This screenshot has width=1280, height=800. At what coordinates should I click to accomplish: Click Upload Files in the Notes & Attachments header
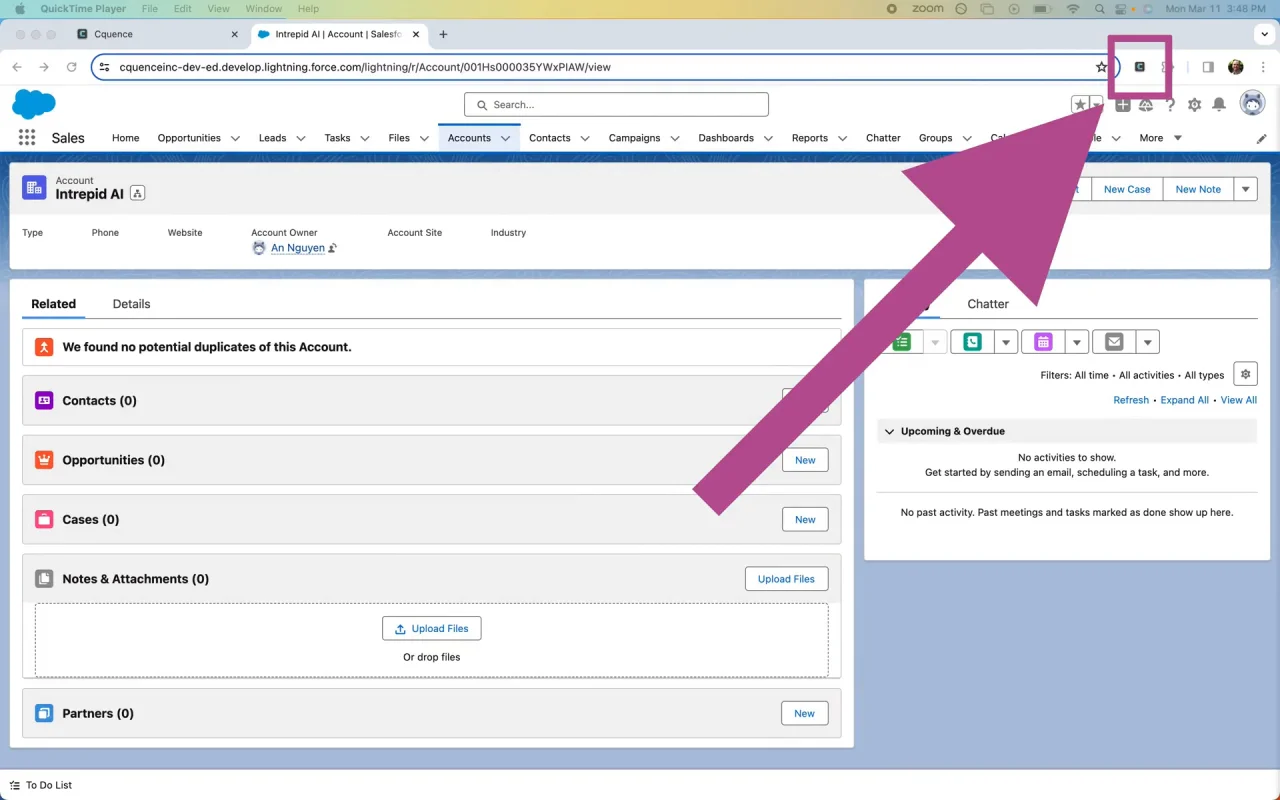(x=786, y=579)
